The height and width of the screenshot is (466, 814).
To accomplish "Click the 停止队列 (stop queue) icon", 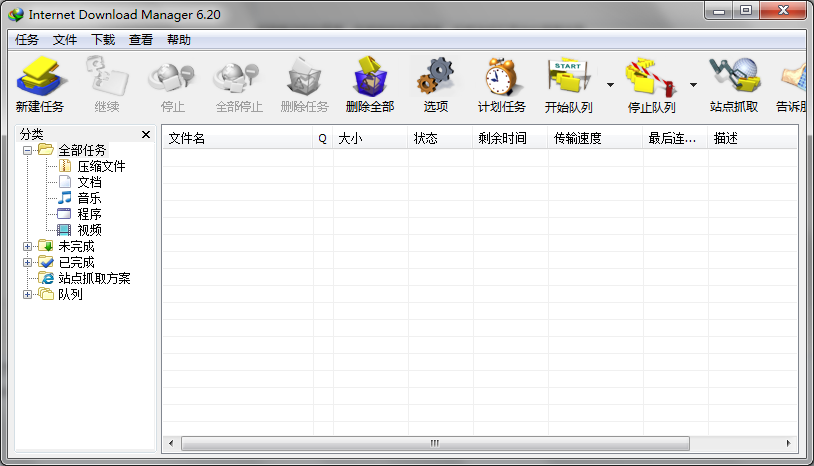I will (650, 77).
